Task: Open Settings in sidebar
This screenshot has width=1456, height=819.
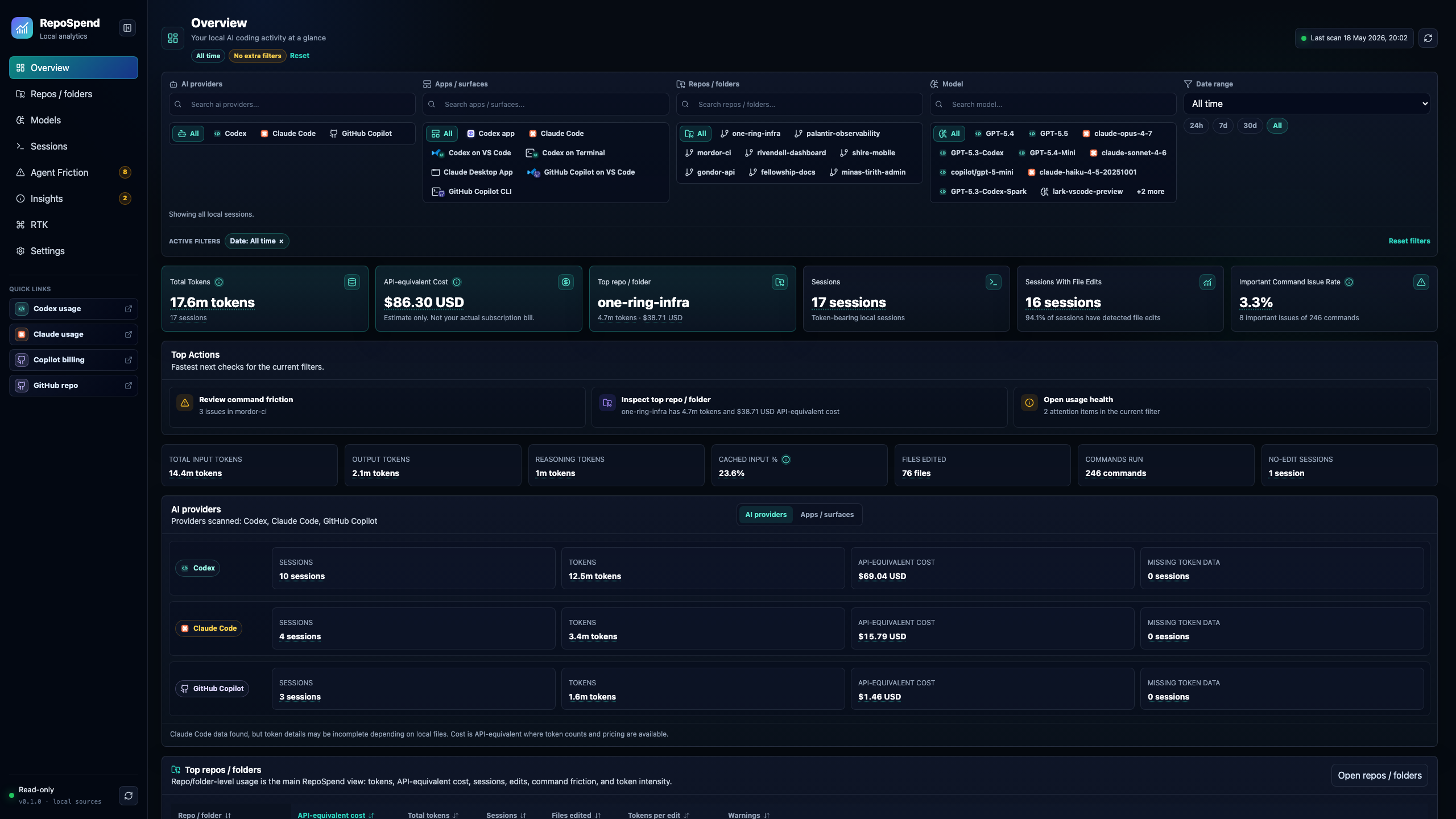Action: pos(73,251)
